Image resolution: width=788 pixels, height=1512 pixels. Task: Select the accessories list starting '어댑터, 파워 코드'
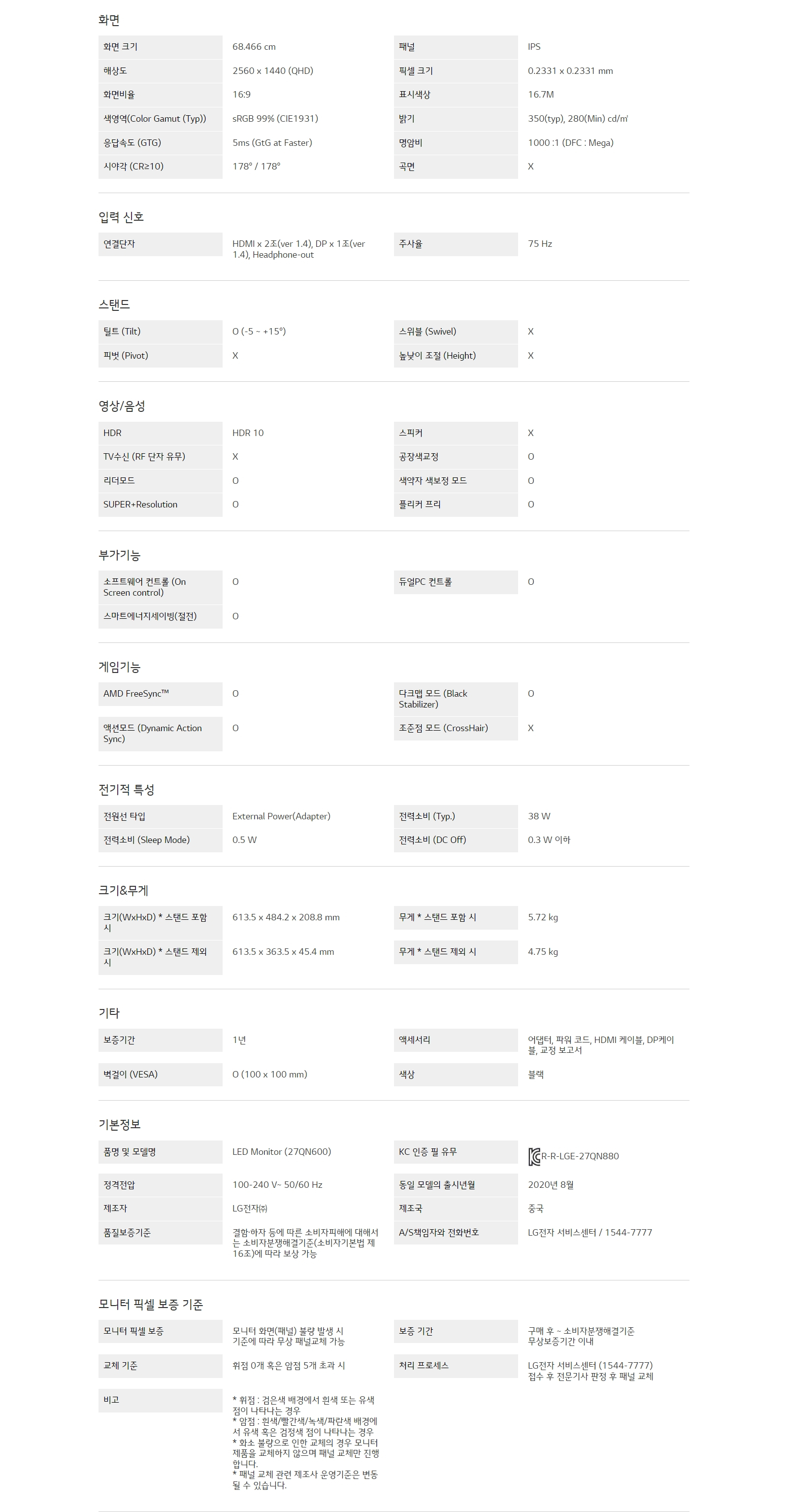coord(601,1045)
